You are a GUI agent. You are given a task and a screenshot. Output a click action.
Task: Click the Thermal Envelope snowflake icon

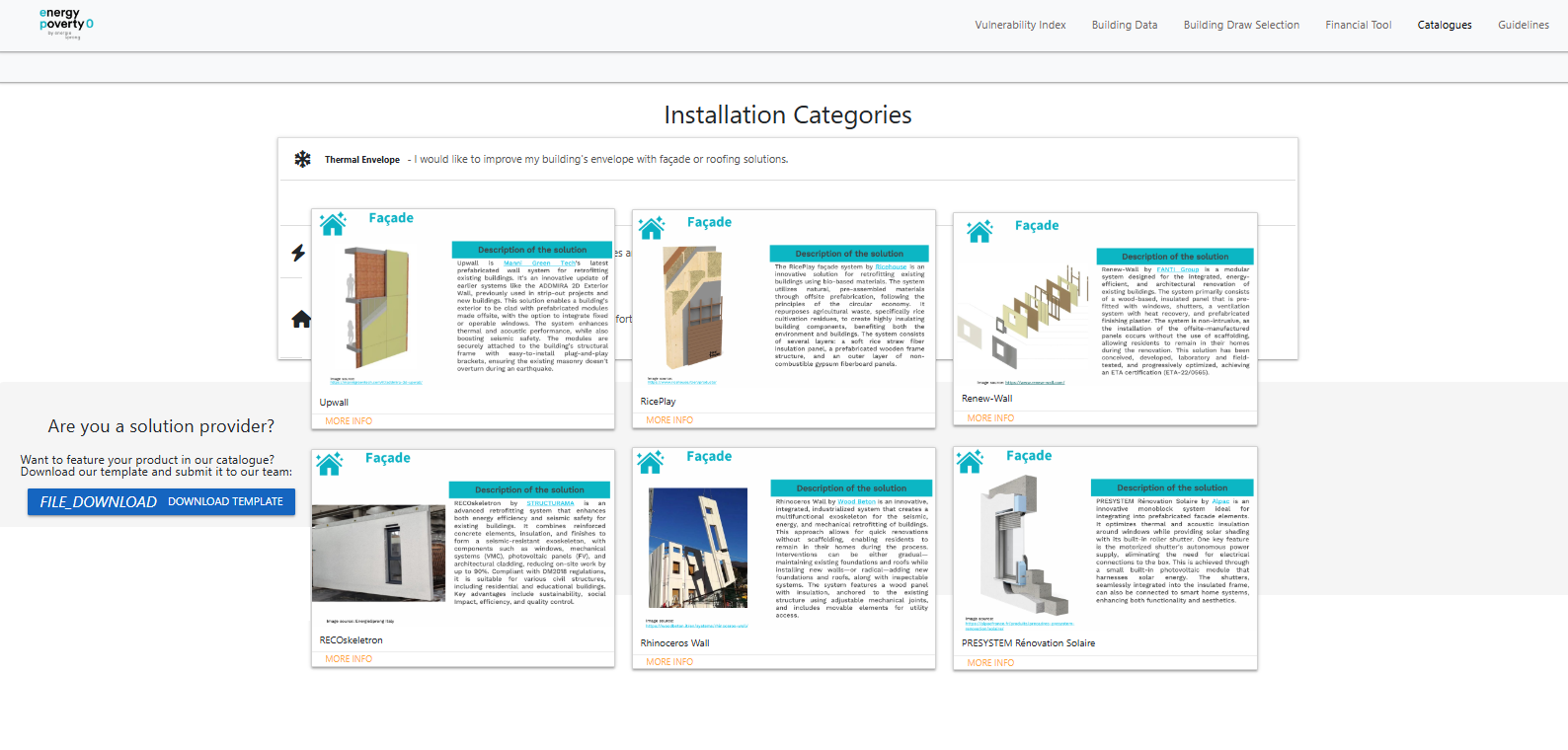(x=303, y=159)
